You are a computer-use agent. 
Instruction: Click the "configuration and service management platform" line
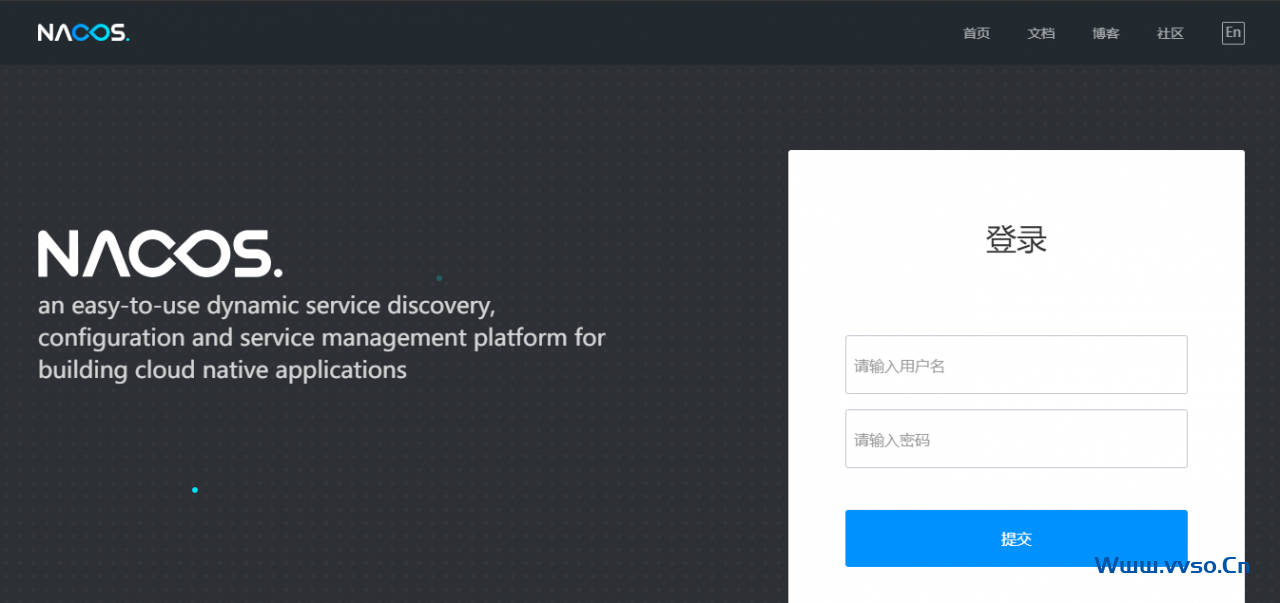321,337
